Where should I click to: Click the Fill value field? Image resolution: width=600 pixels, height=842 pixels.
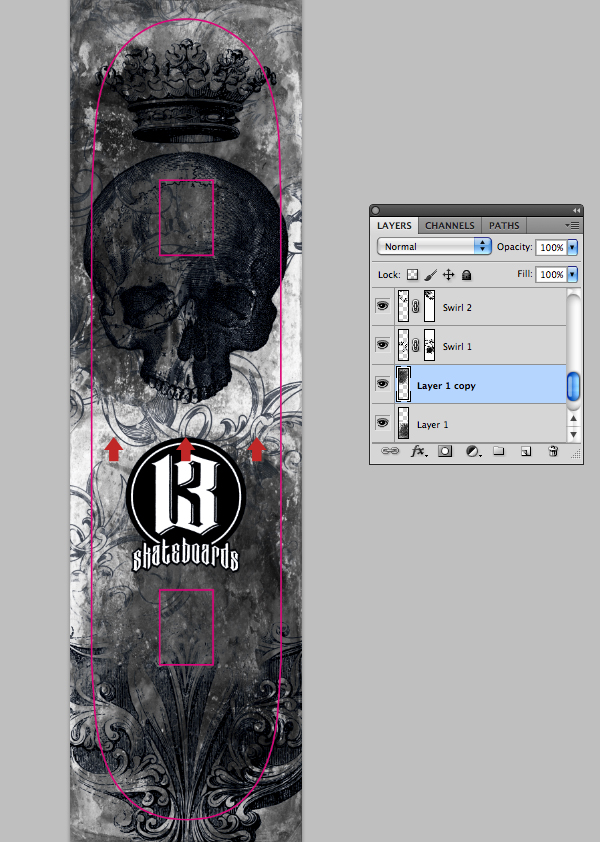coord(552,274)
